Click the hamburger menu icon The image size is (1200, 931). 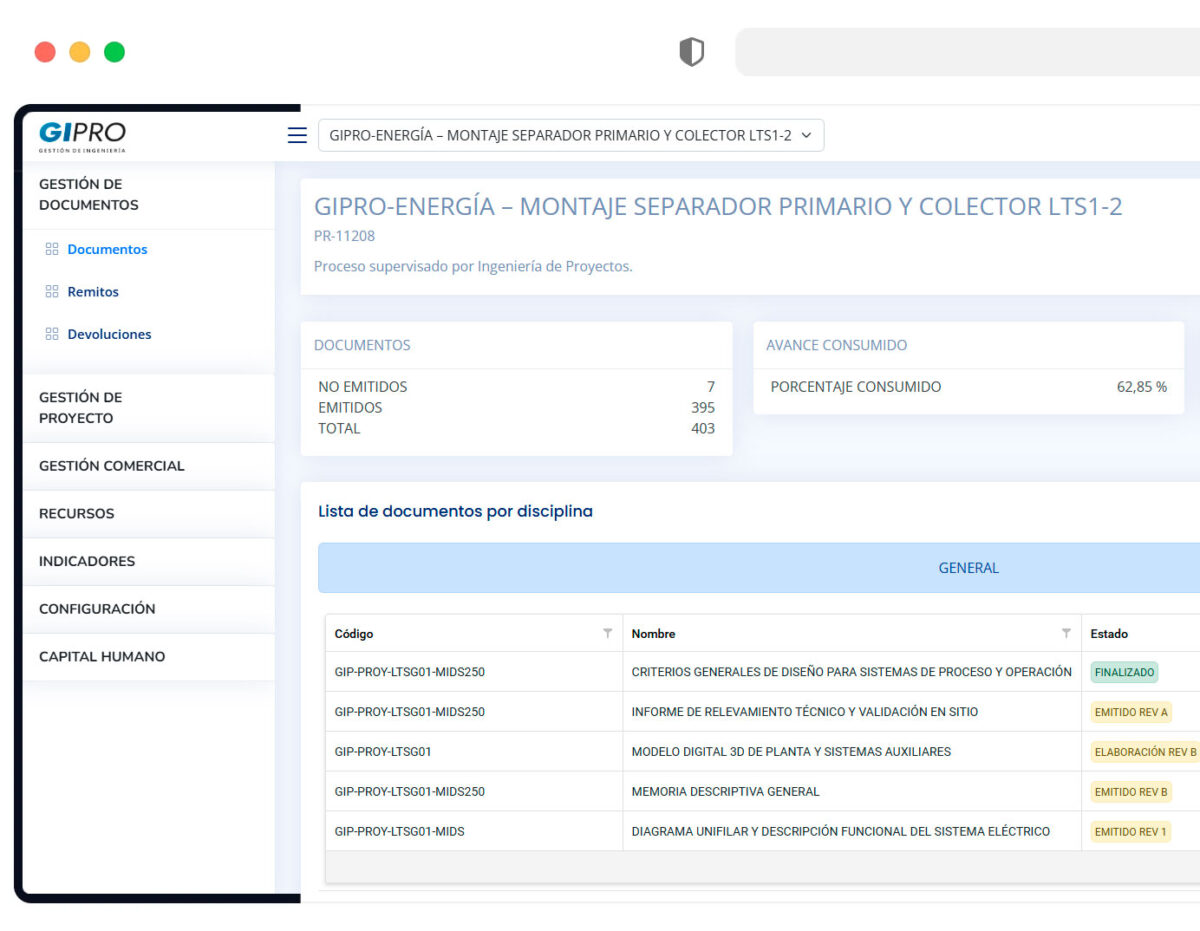point(297,135)
